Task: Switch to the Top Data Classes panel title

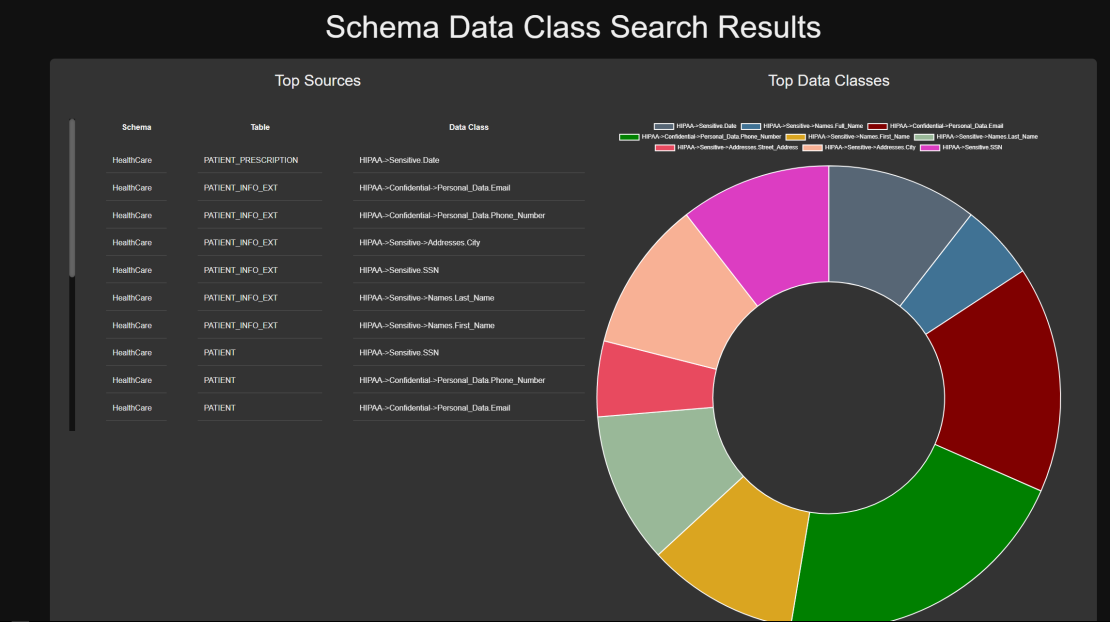Action: (829, 80)
